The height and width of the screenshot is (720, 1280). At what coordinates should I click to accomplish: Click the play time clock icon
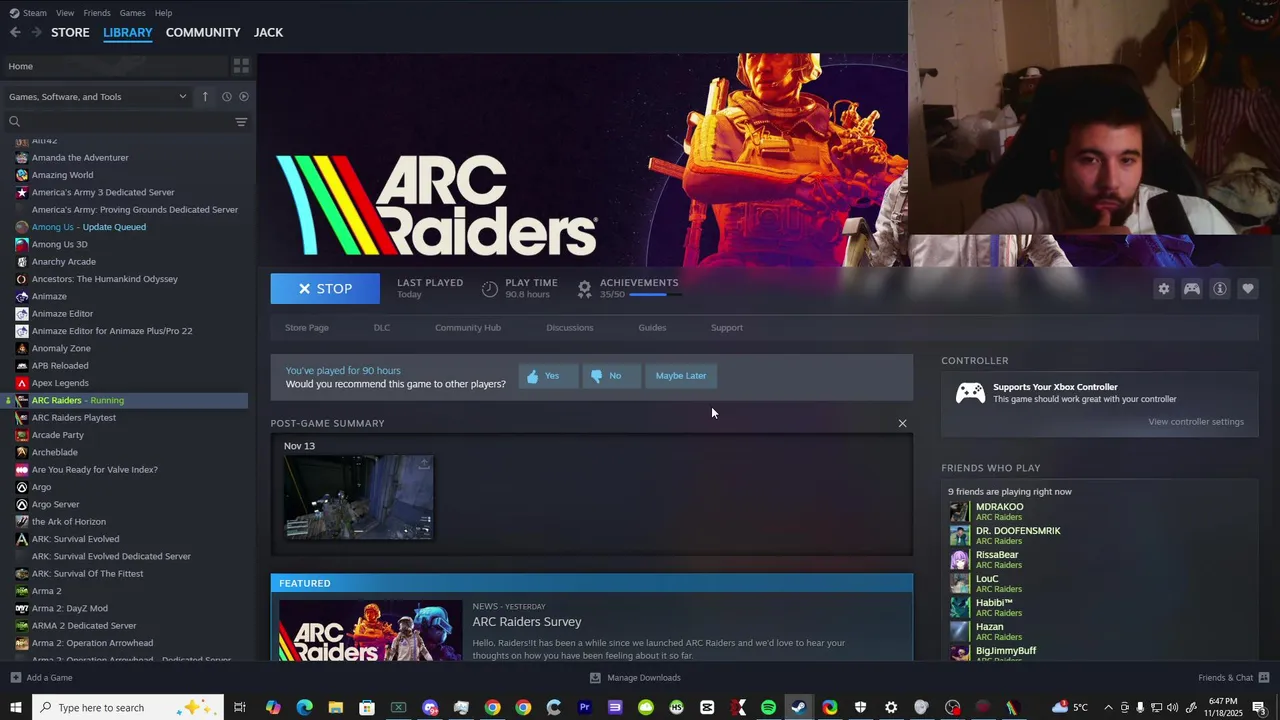coord(490,289)
